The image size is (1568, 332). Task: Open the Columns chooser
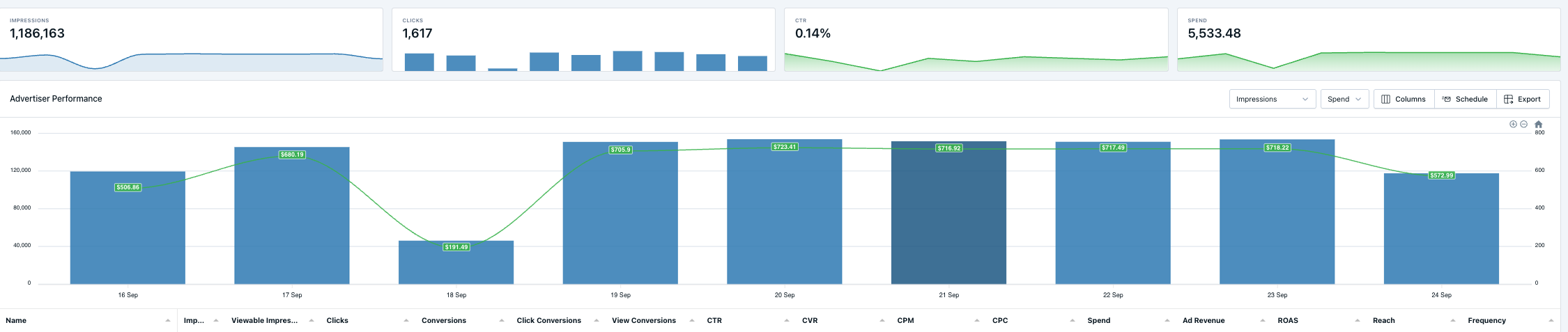coord(1404,99)
